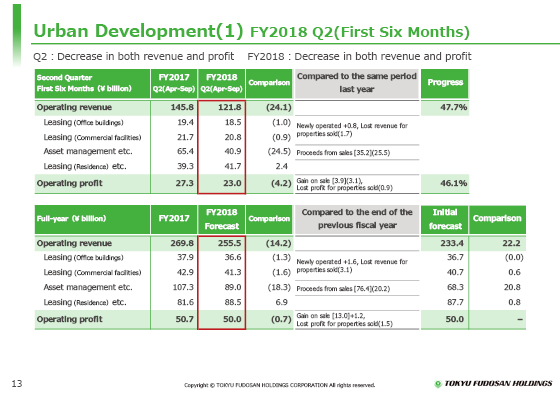
Task: Click the full-year comparison value (14.2)
Action: (279, 244)
